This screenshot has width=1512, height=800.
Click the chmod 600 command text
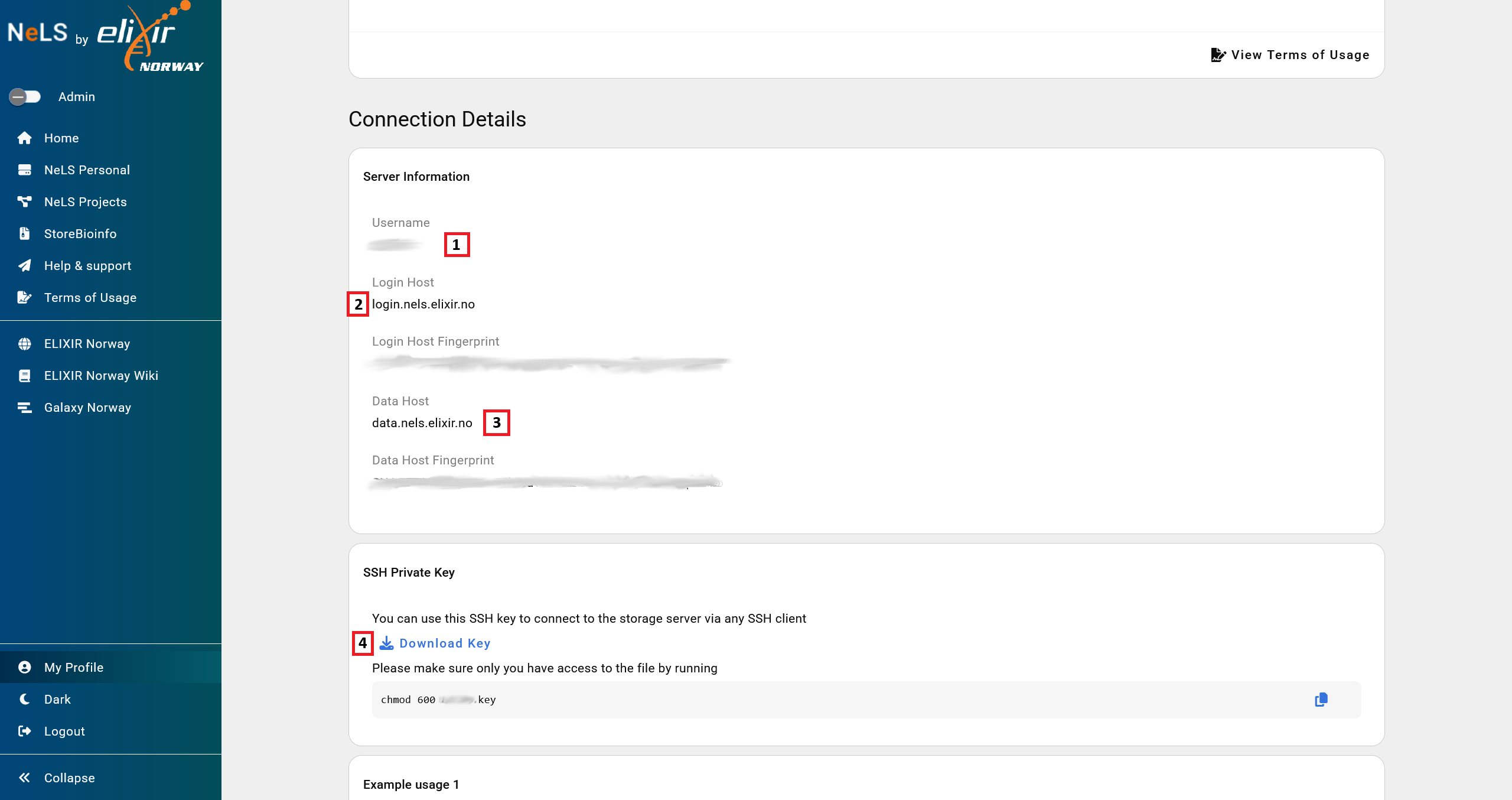pos(438,700)
